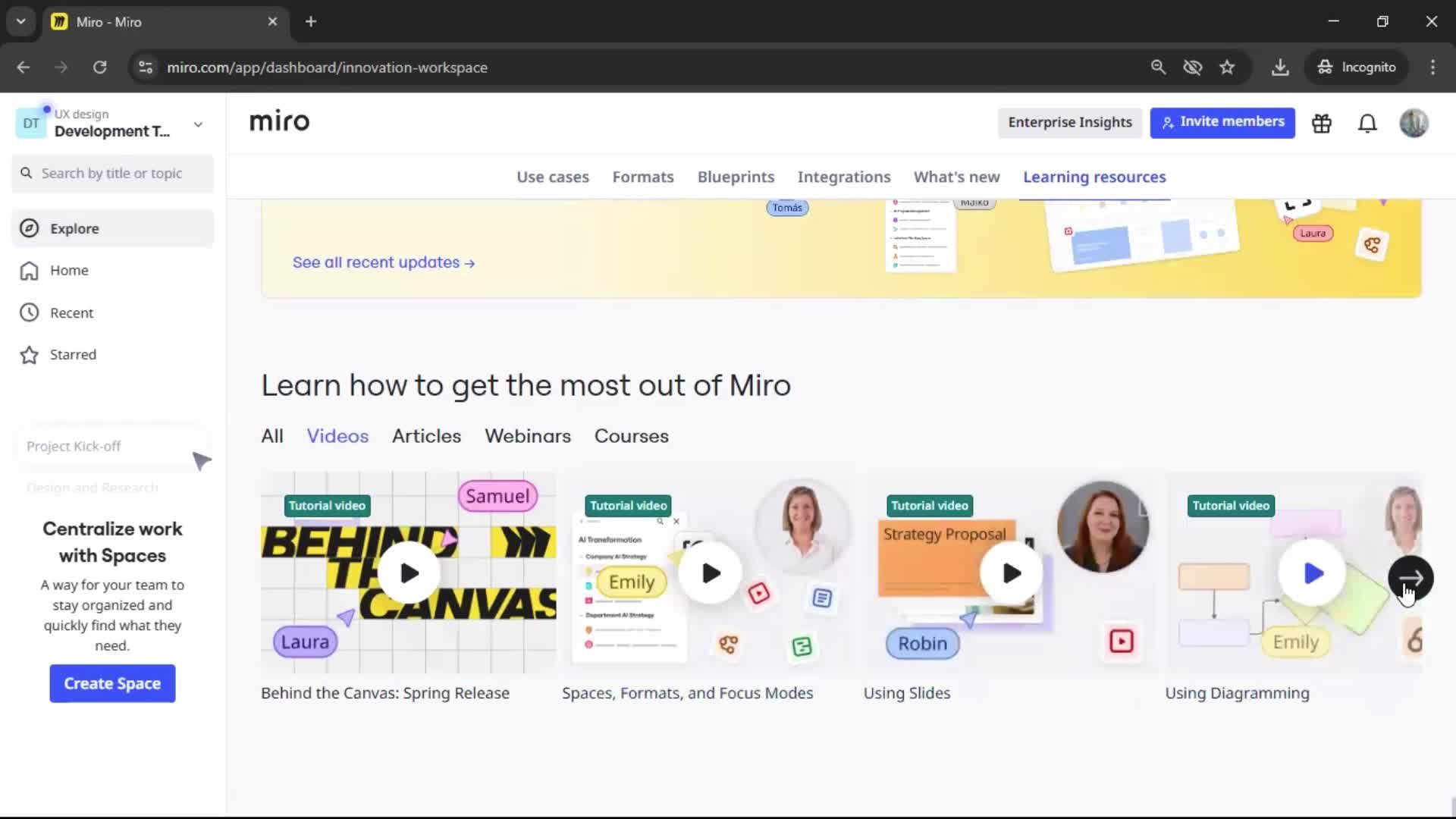
Task: Play the Spaces, Formats, and Focus Modes video
Action: (x=710, y=573)
